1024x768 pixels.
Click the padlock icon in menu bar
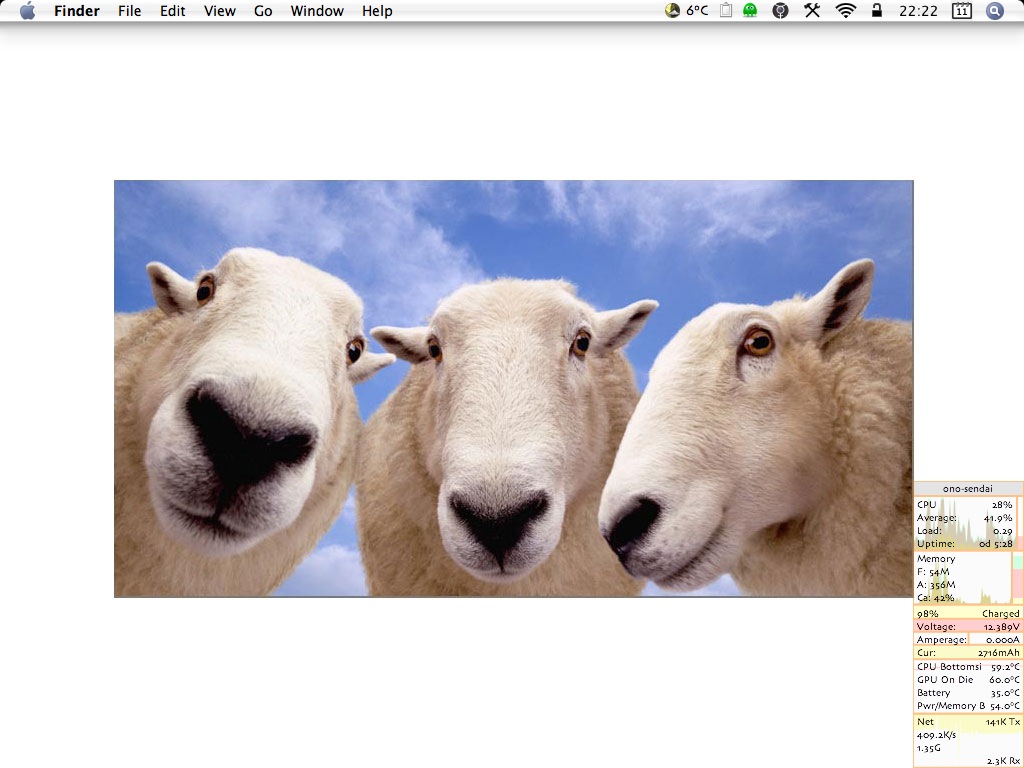877,10
